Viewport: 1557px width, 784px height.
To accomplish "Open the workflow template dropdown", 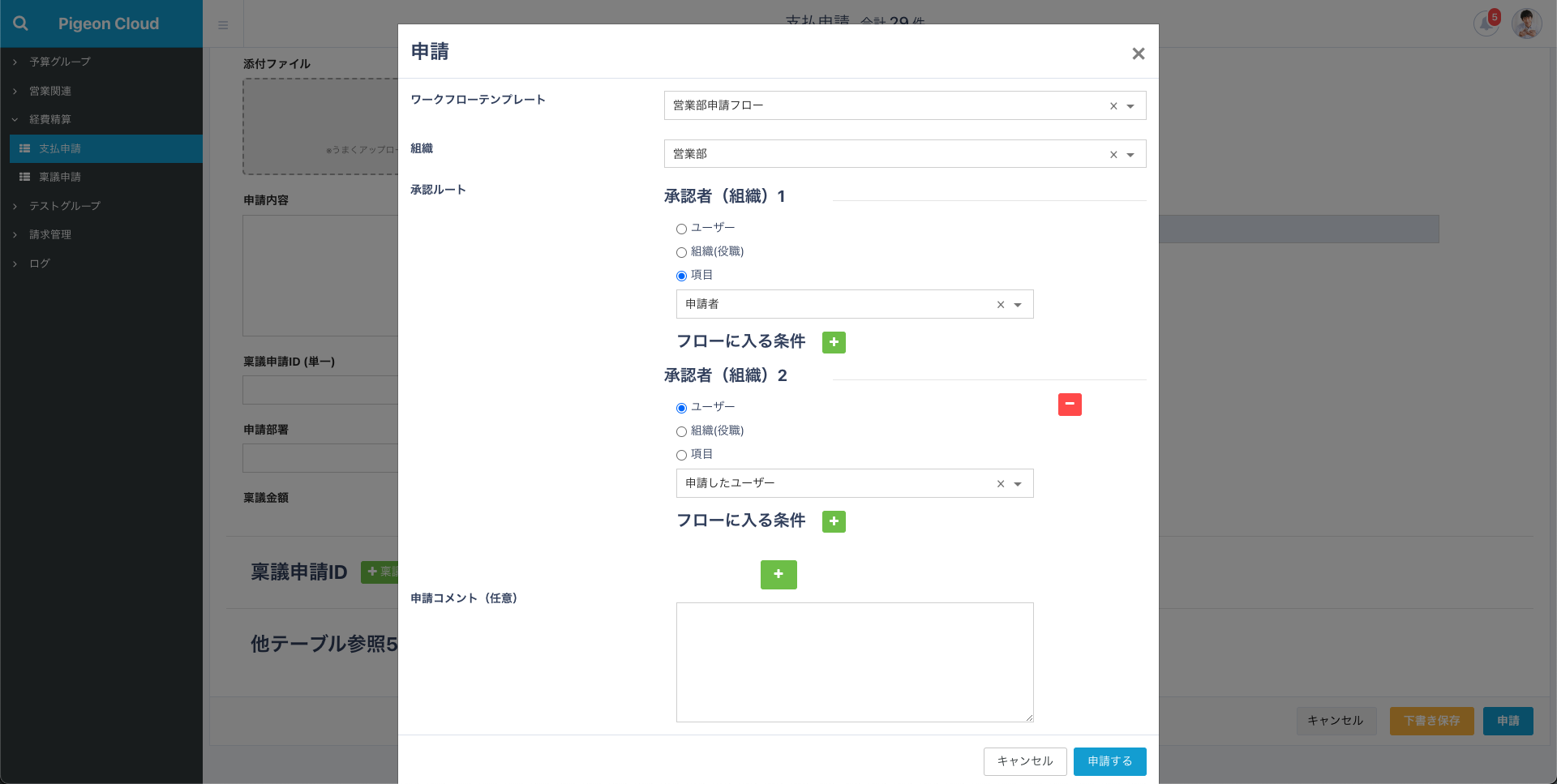I will [x=1130, y=106].
